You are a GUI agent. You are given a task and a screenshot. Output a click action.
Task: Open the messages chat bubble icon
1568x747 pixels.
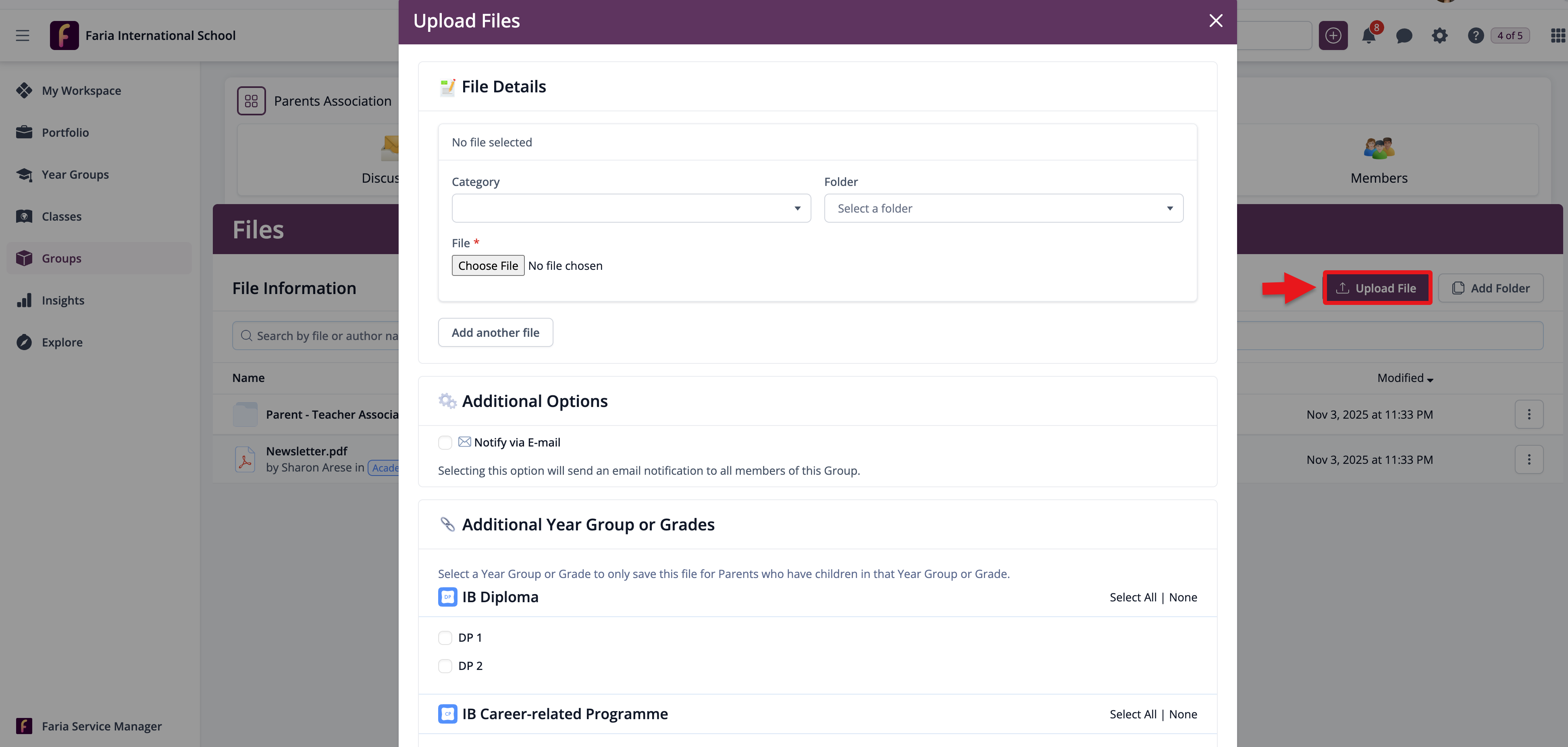click(1404, 36)
